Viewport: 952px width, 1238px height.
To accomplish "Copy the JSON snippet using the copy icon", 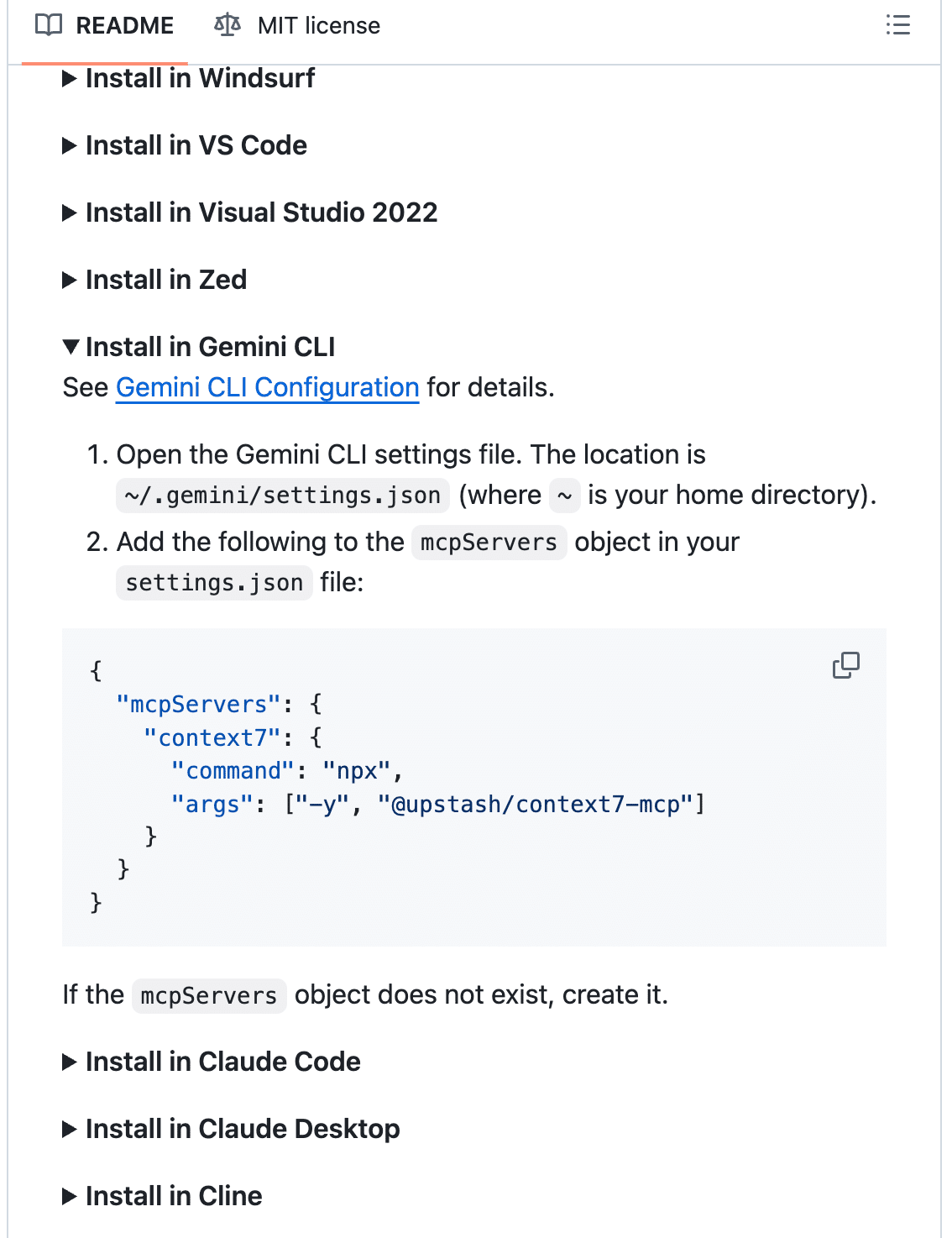I will click(845, 666).
